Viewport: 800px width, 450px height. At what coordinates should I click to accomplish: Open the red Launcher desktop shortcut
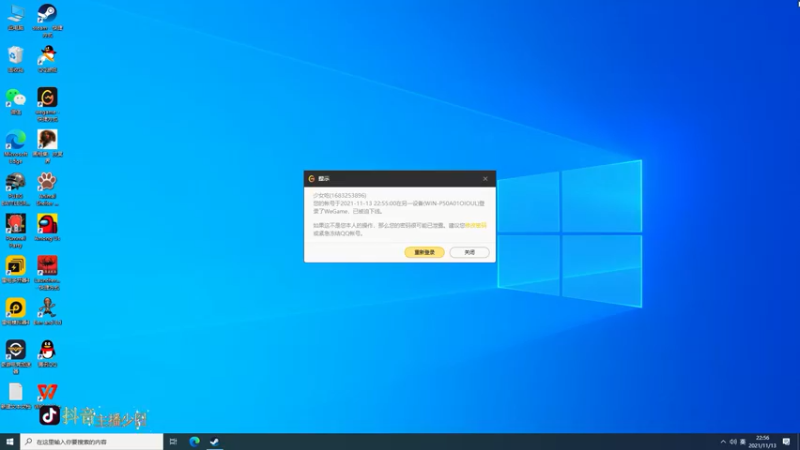47,273
